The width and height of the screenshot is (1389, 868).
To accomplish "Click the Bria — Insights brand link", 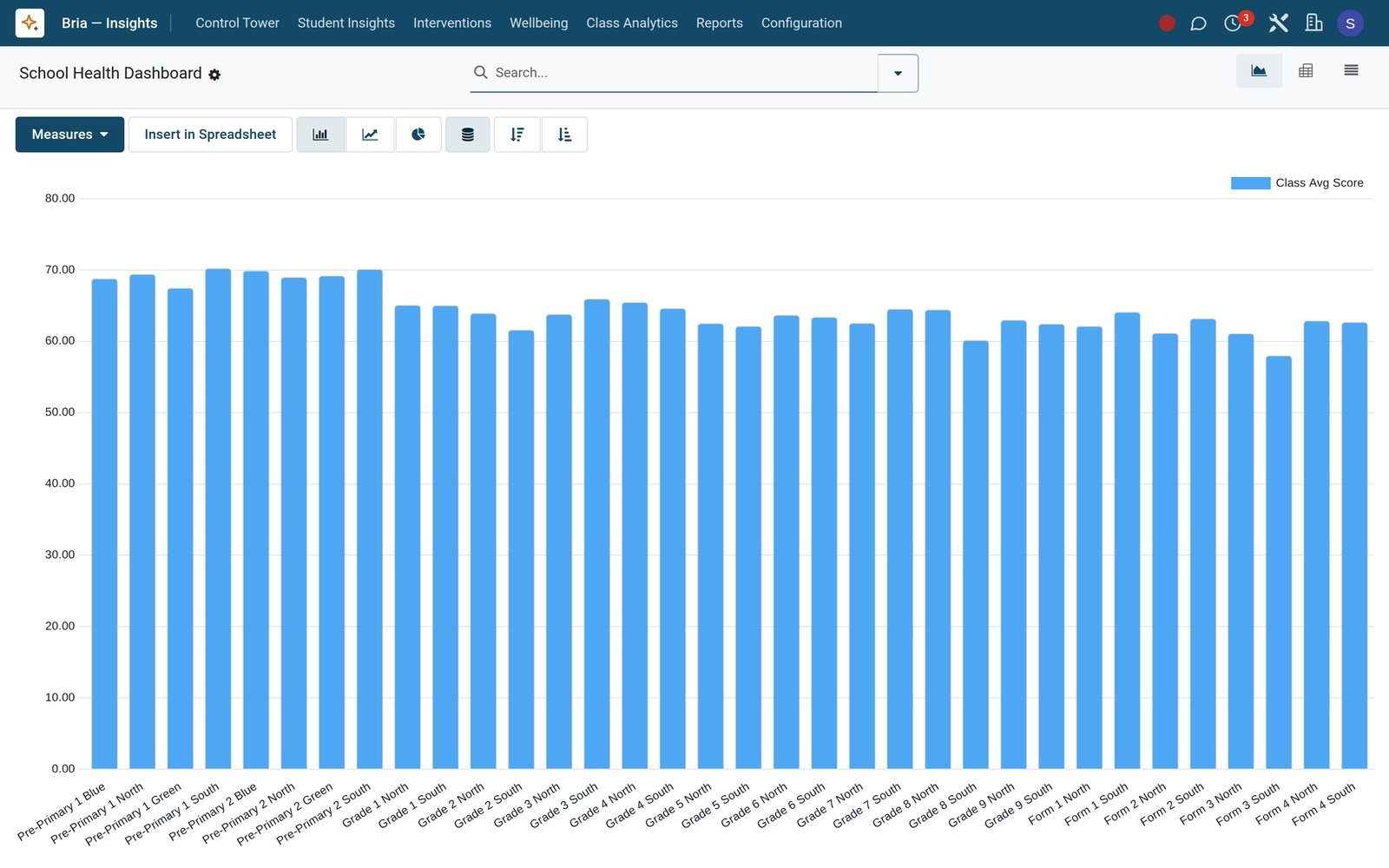I will coord(109,23).
